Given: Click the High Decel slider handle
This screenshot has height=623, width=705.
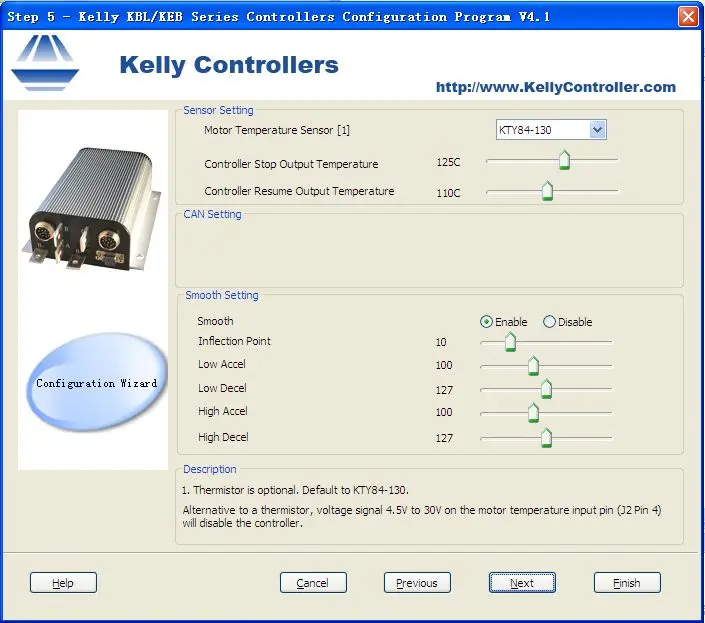Looking at the screenshot, I should [x=546, y=438].
